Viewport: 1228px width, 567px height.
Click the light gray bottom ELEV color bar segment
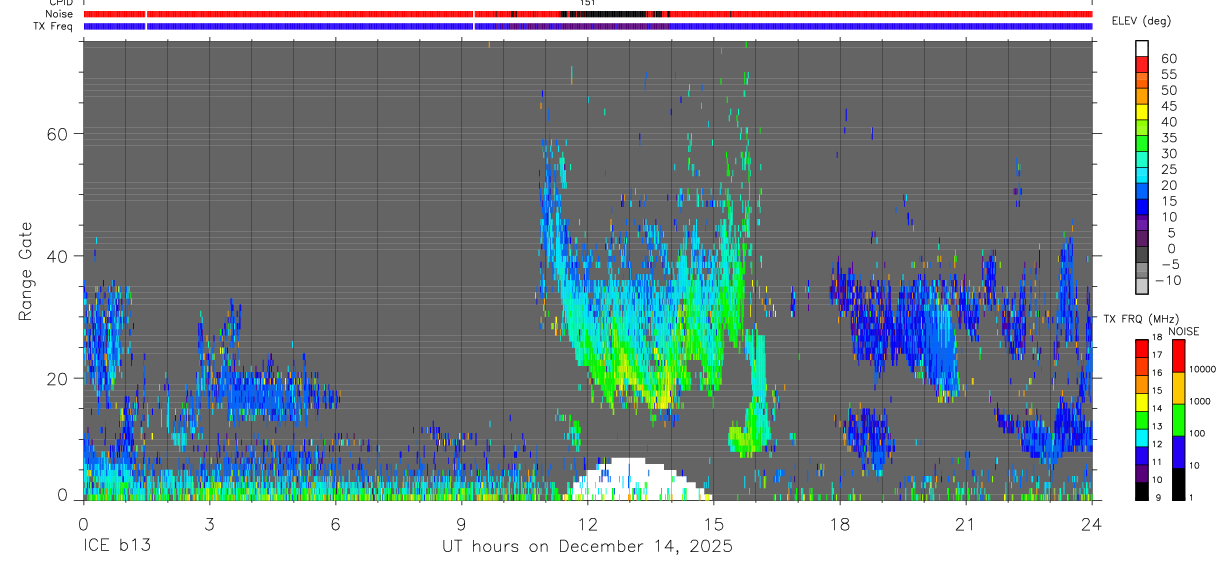pyautogui.click(x=1143, y=286)
